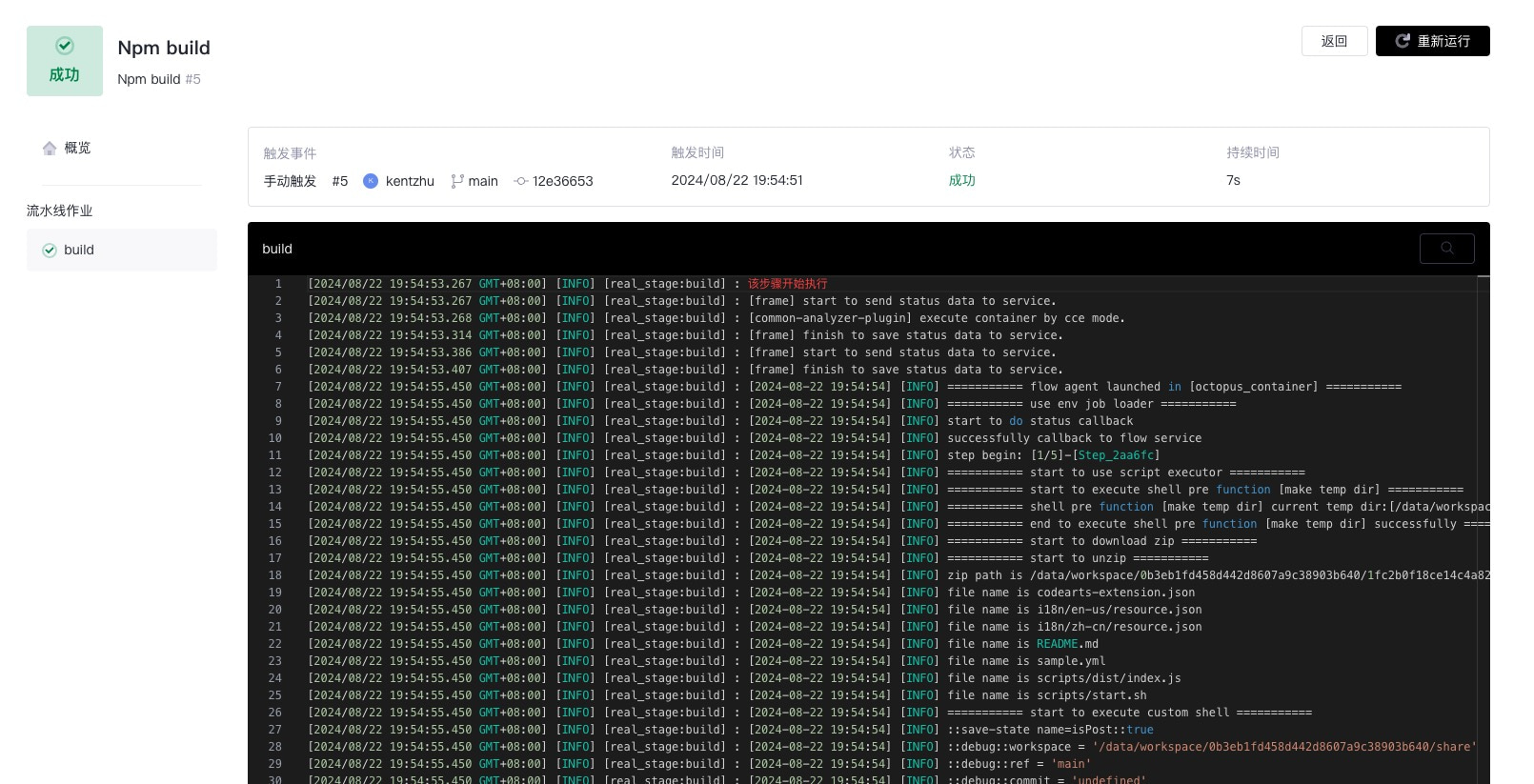Screen dimensions: 1534x784
Task: Click the commit icon before 12e36653
Action: tap(520, 181)
